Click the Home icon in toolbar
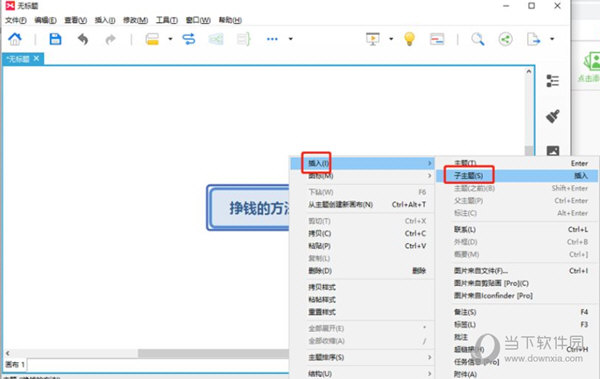600x379 pixels. click(x=15, y=39)
